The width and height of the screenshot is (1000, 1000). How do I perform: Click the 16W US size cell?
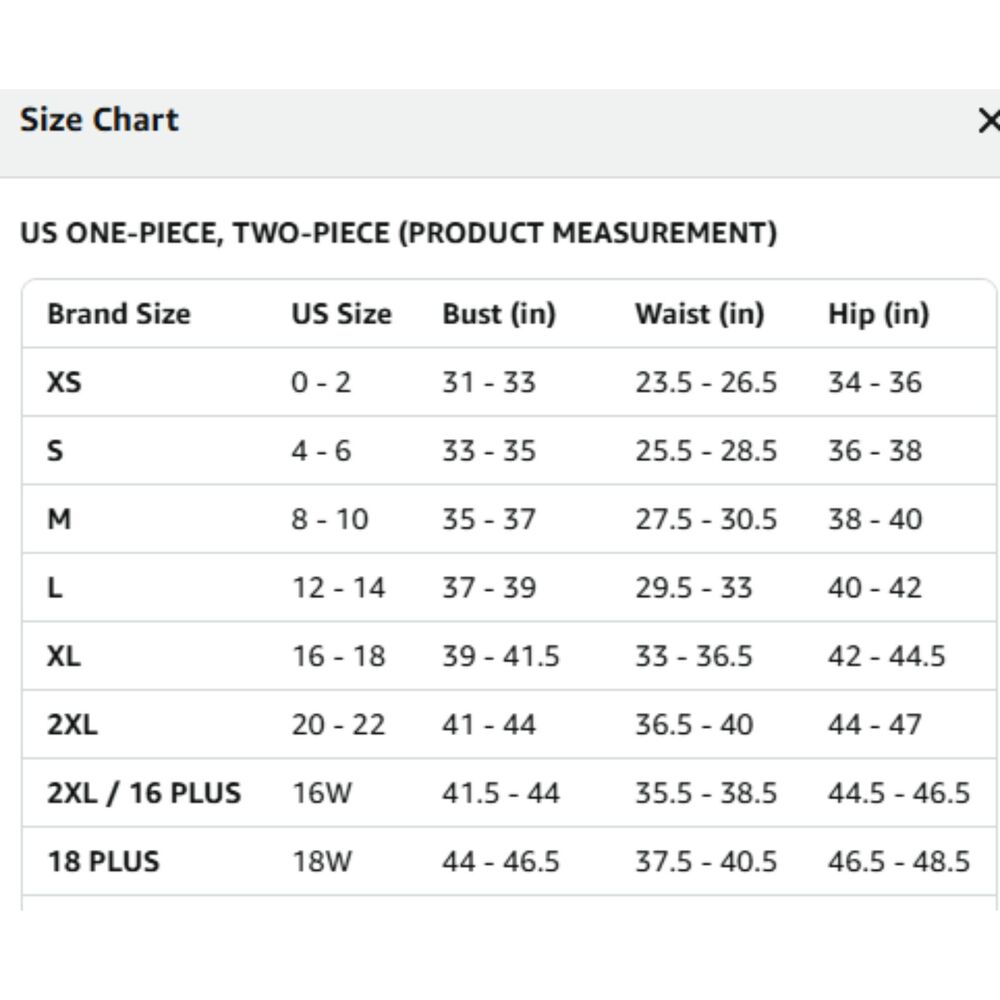click(x=322, y=793)
